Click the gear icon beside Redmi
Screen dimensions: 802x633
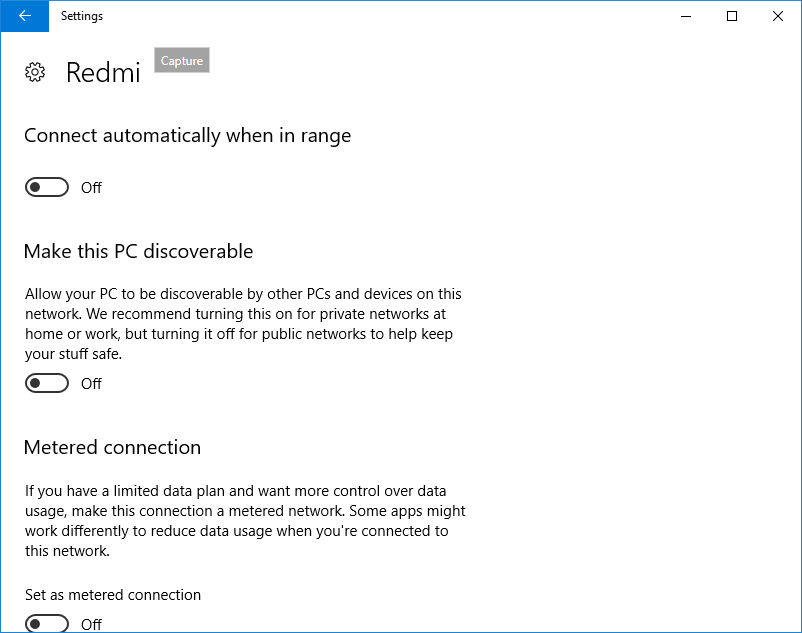(x=35, y=71)
